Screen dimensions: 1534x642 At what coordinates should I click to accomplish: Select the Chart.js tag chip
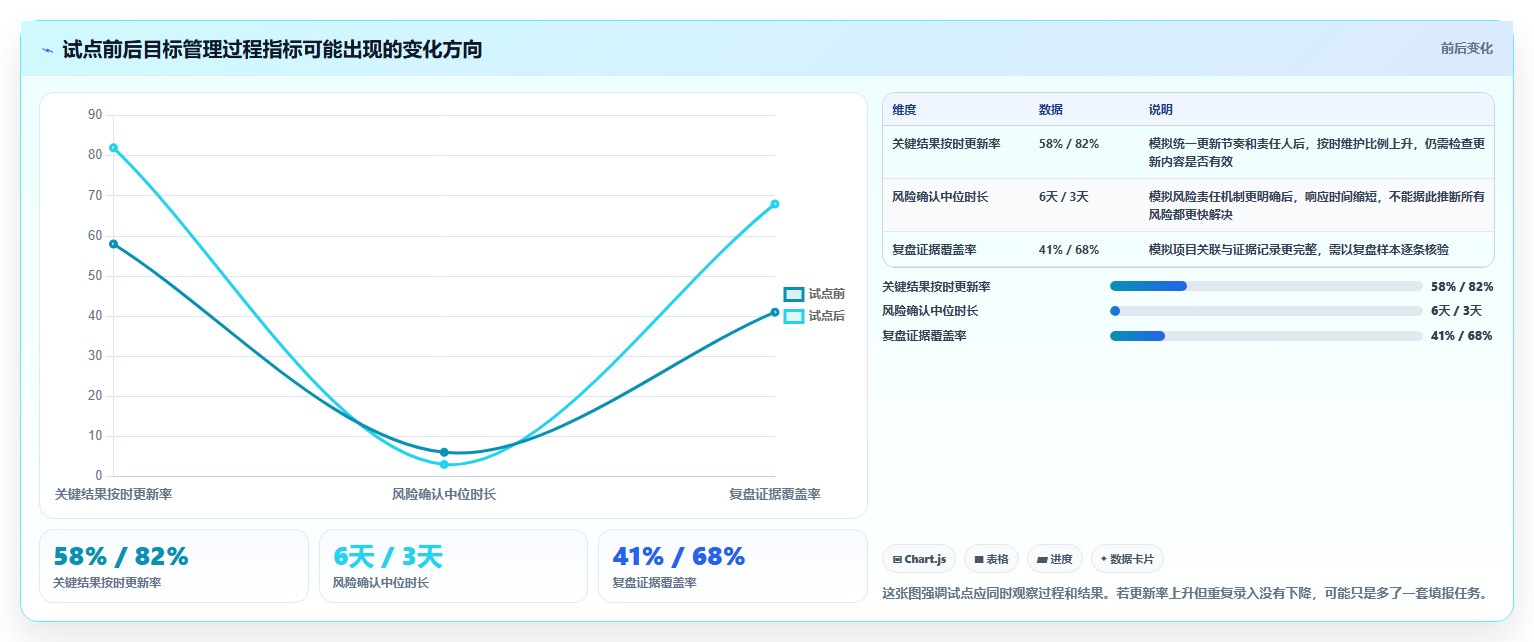pos(919,559)
